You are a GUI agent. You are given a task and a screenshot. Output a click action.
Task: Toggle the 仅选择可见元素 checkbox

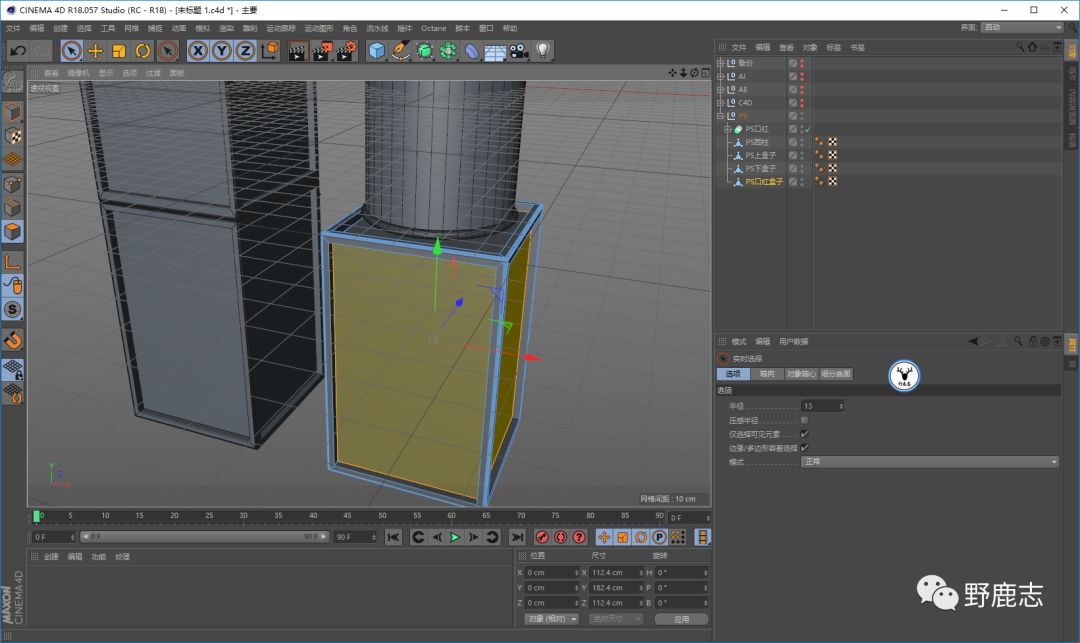(805, 434)
